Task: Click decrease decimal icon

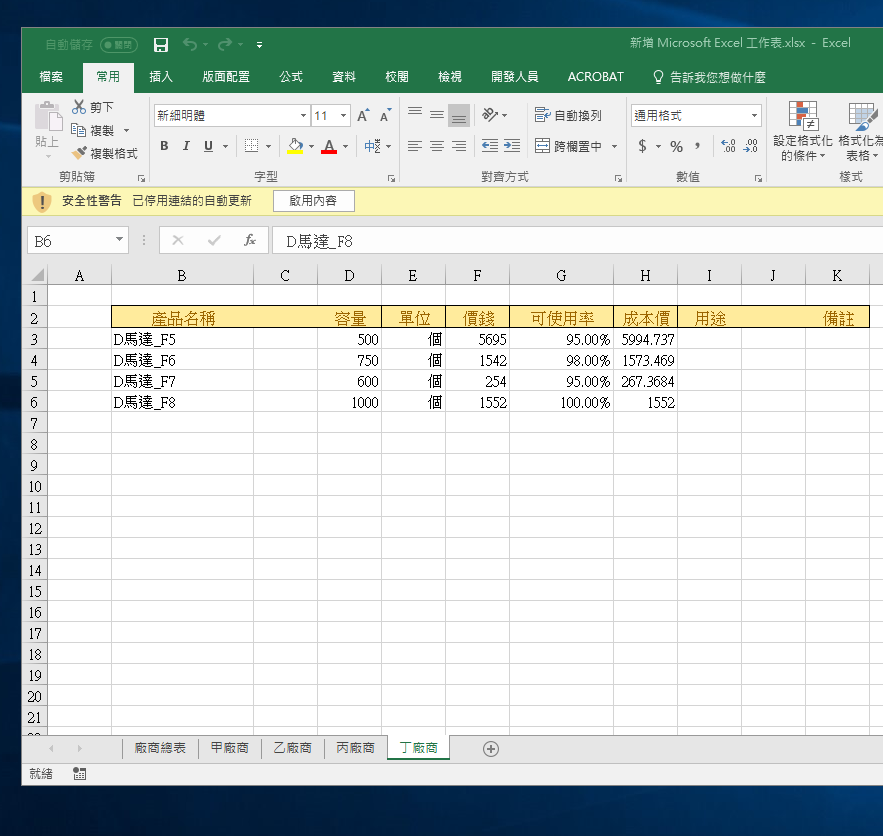Action: 751,146
